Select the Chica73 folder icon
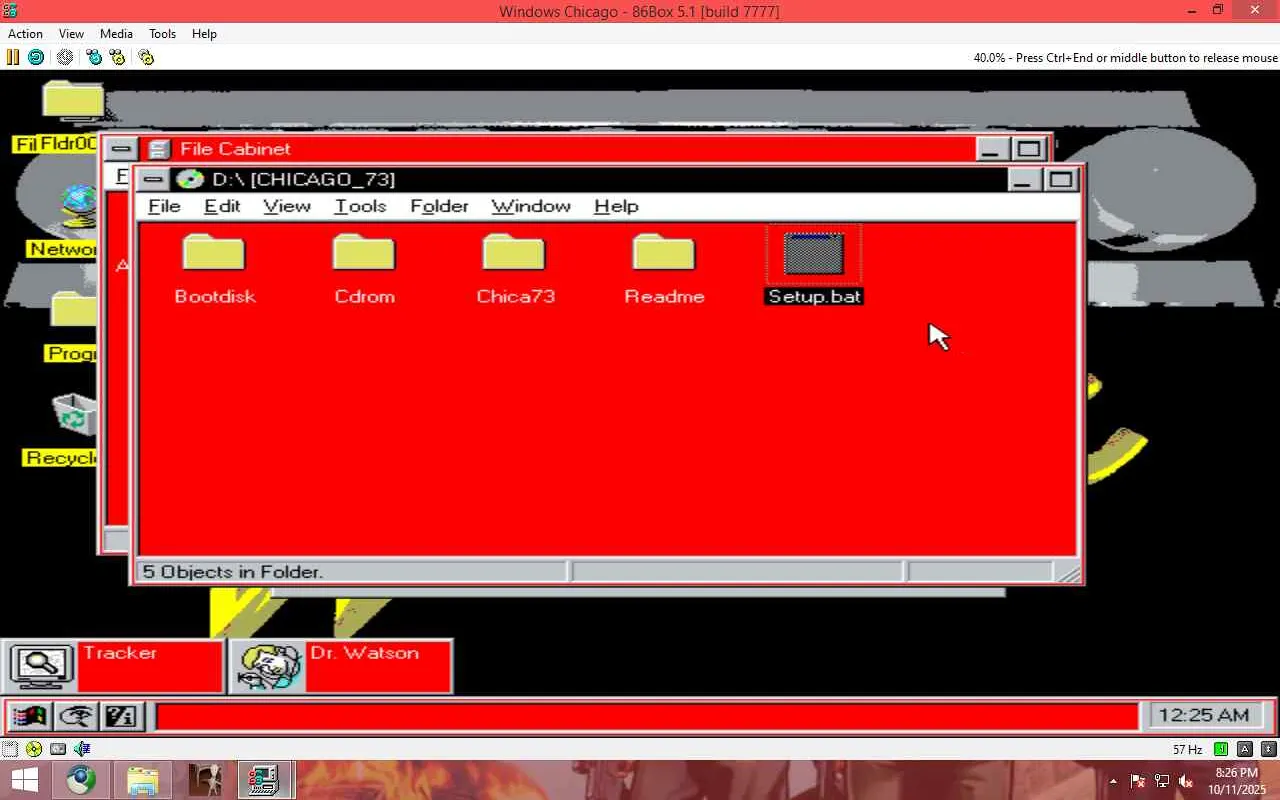Viewport: 1280px width, 800px height. pos(514,253)
